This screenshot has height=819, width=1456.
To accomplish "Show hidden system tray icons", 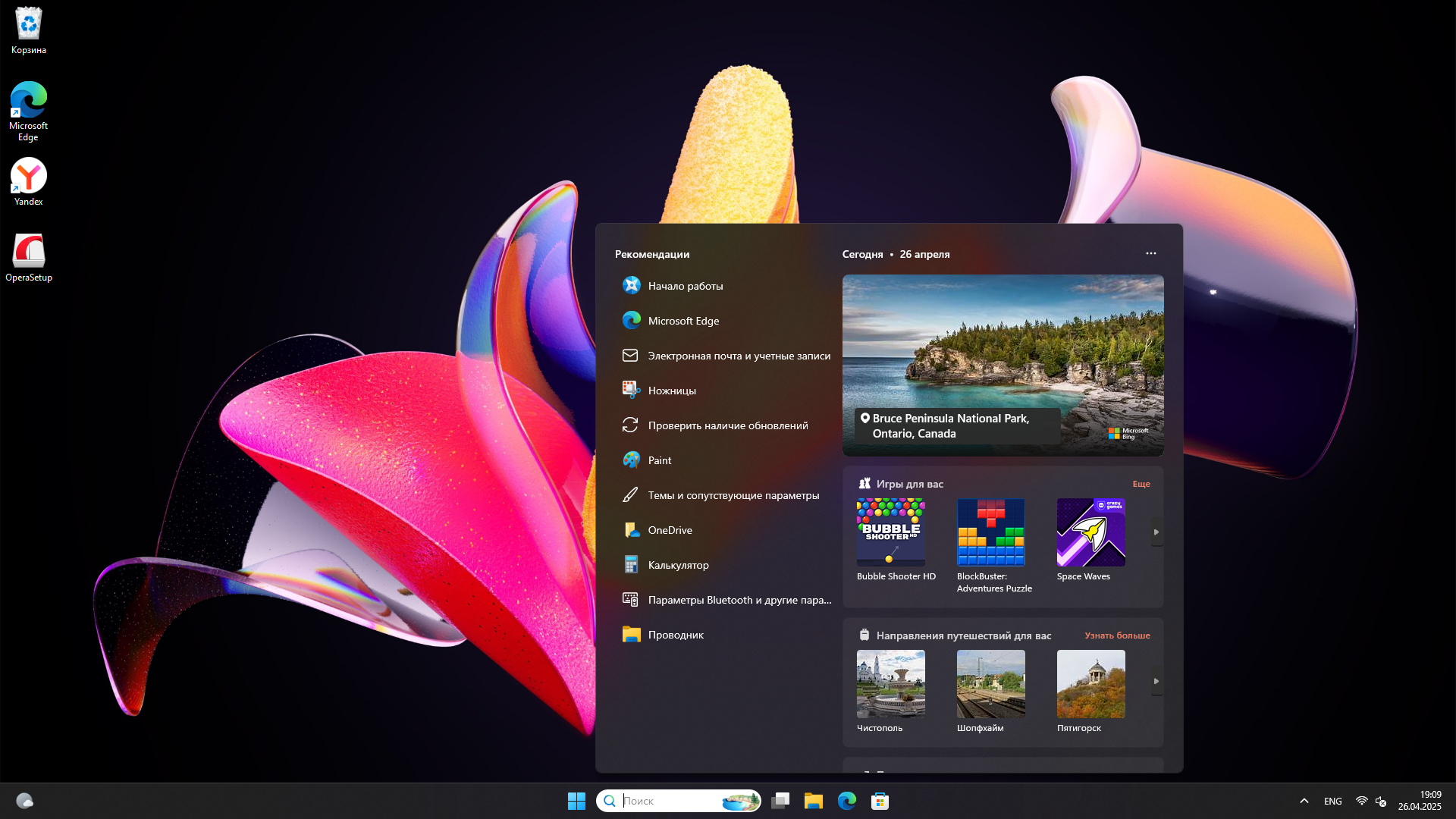I will click(x=1304, y=801).
